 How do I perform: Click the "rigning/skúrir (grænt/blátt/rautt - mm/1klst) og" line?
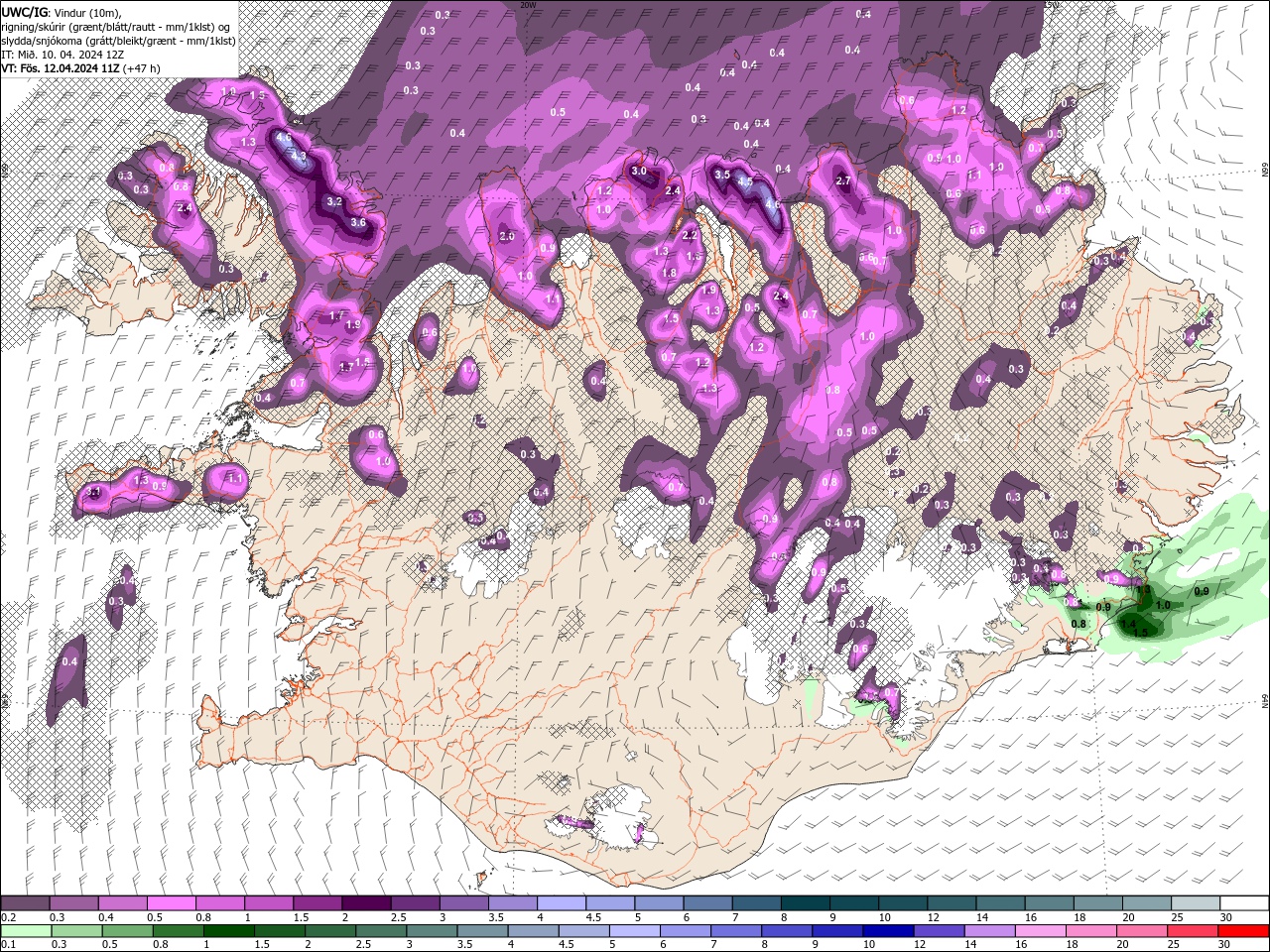(116, 26)
